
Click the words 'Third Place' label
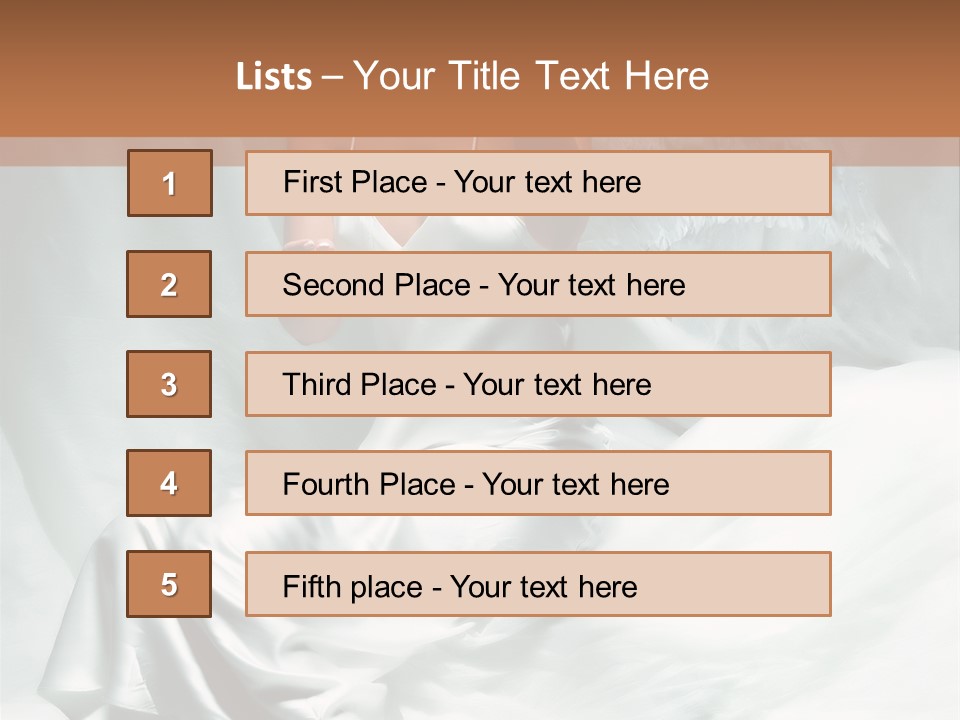(359, 384)
